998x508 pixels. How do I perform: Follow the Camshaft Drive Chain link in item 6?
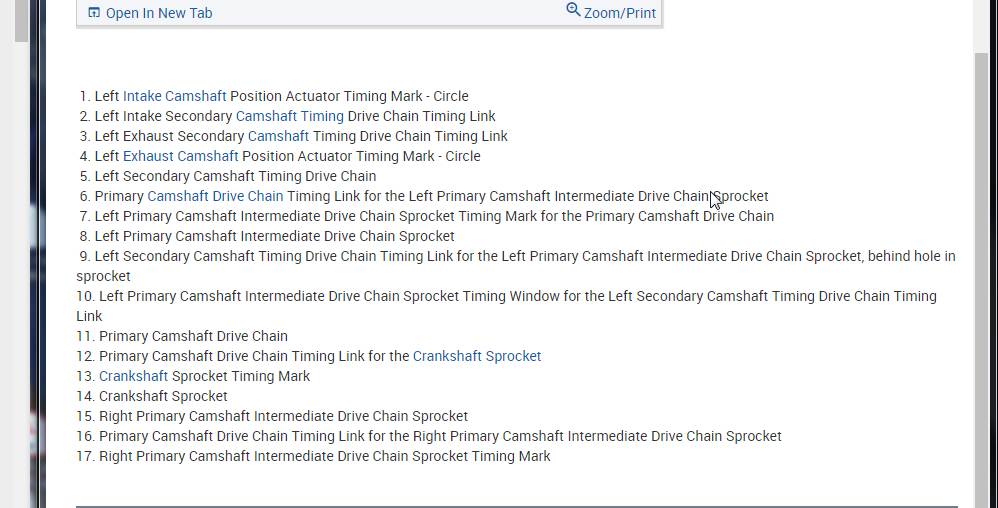pyautogui.click(x=215, y=196)
